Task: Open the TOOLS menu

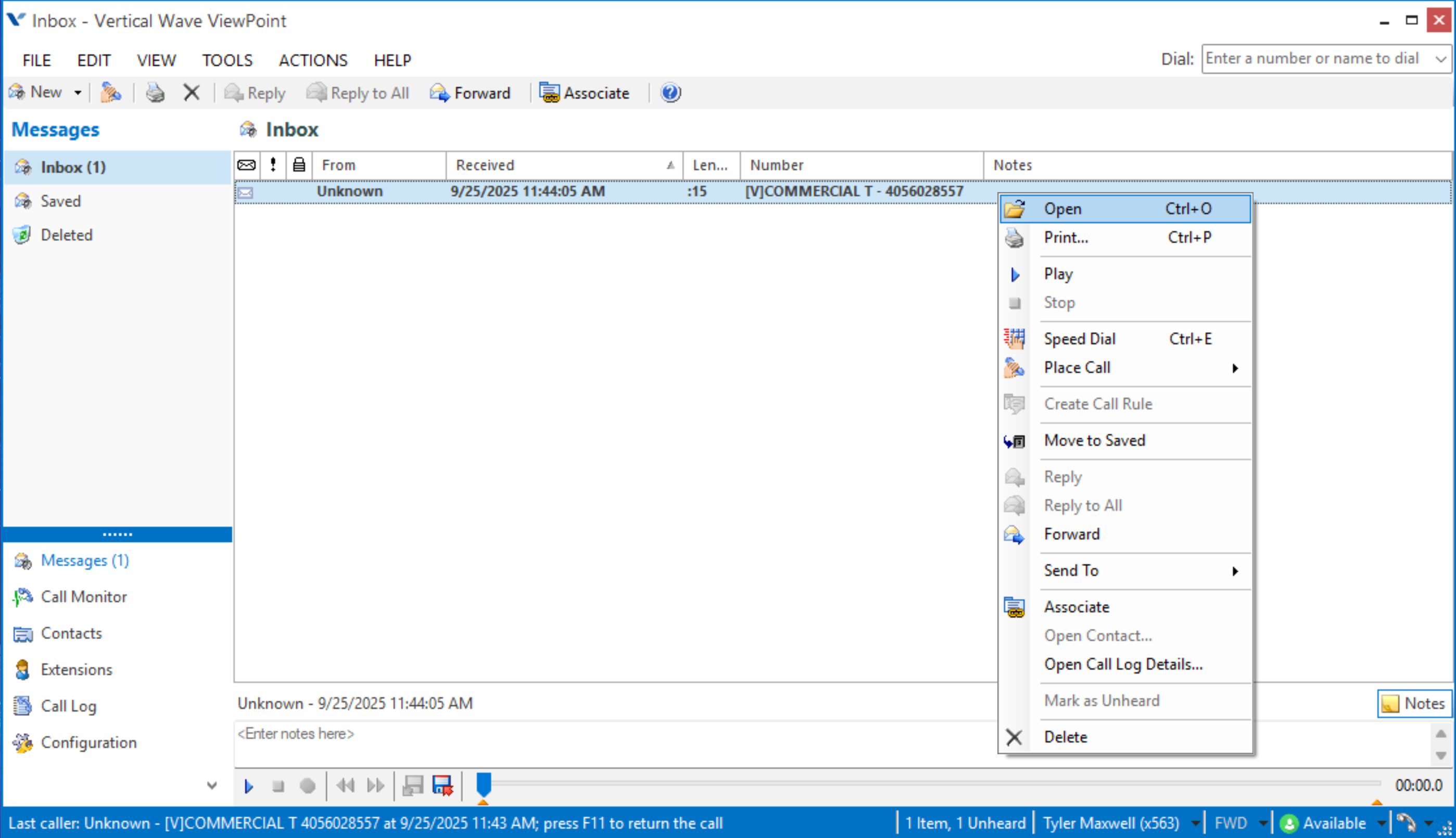Action: click(x=227, y=60)
